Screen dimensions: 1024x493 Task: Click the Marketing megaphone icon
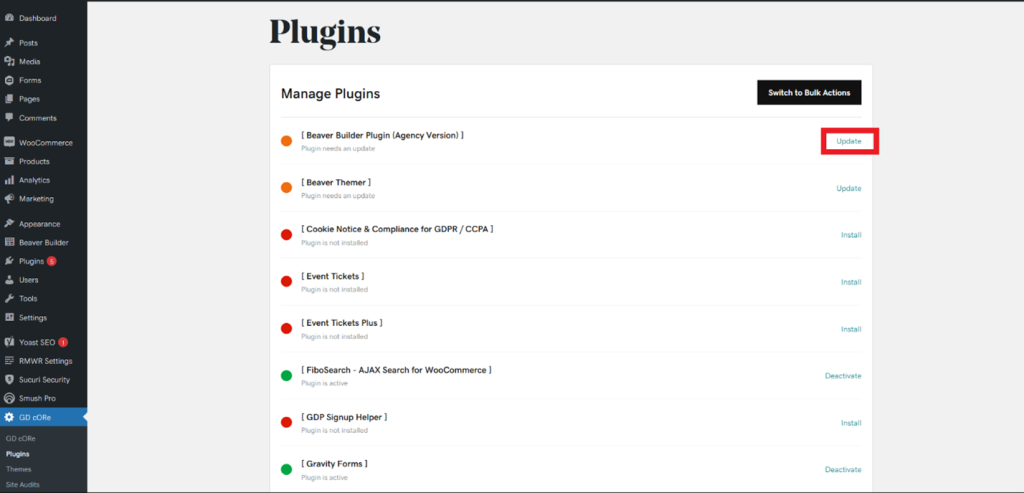click(9, 199)
